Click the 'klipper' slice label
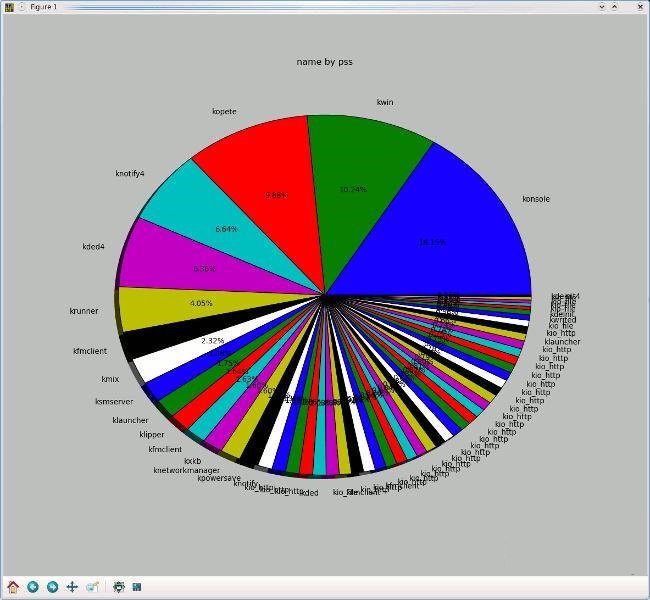Screen dimensions: 650x600 tap(152, 435)
